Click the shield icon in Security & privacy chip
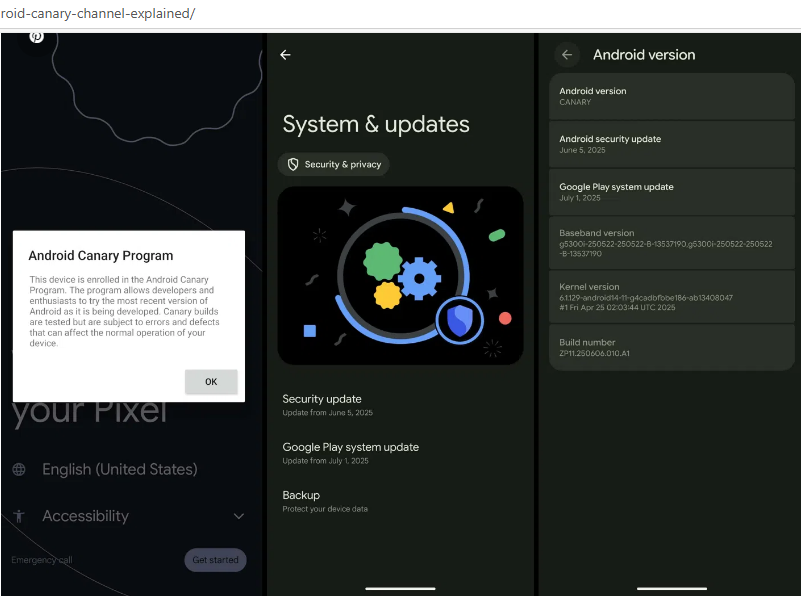Viewport: 801px width, 597px height. click(x=293, y=164)
